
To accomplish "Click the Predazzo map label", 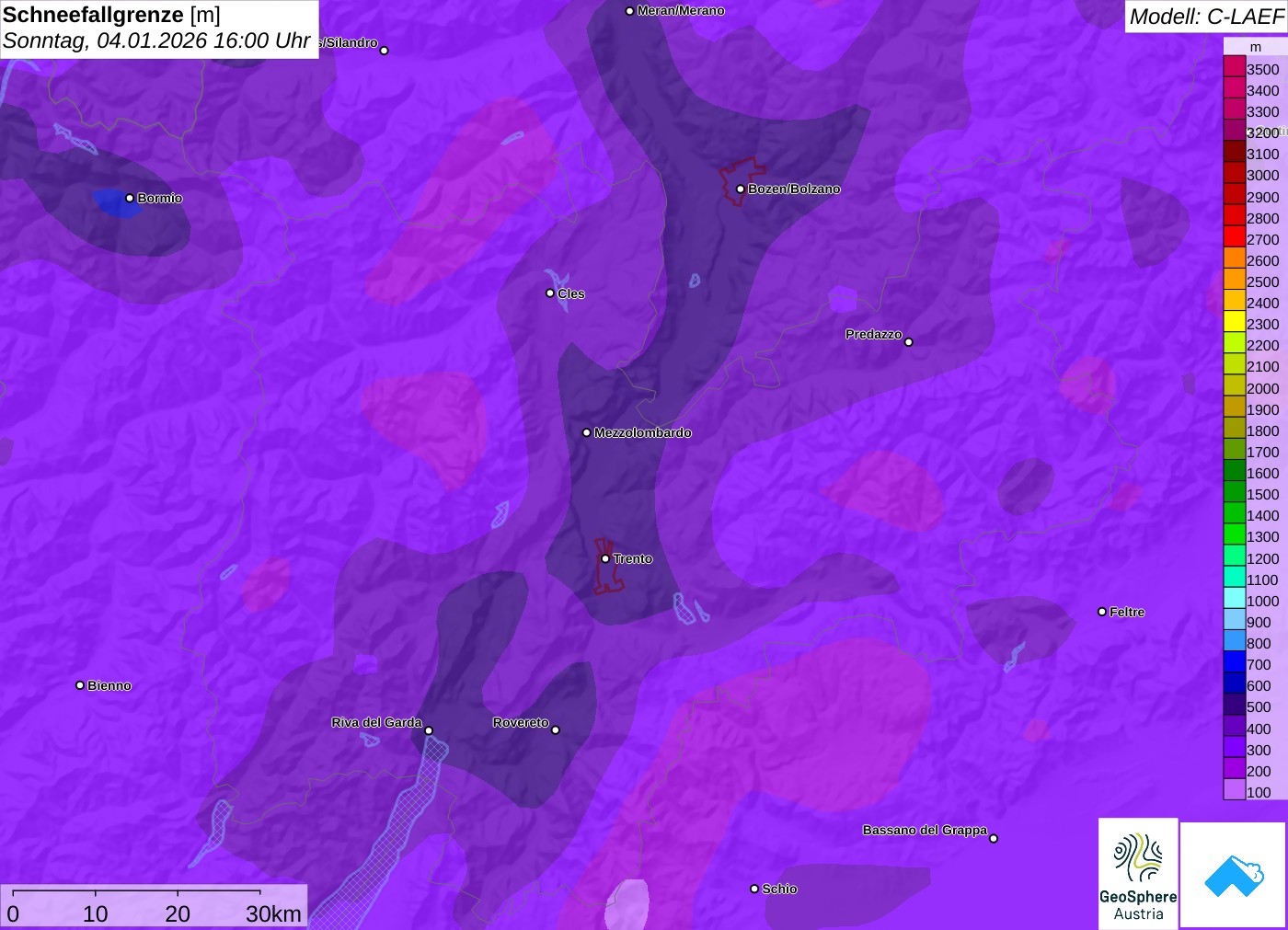I will tap(873, 334).
